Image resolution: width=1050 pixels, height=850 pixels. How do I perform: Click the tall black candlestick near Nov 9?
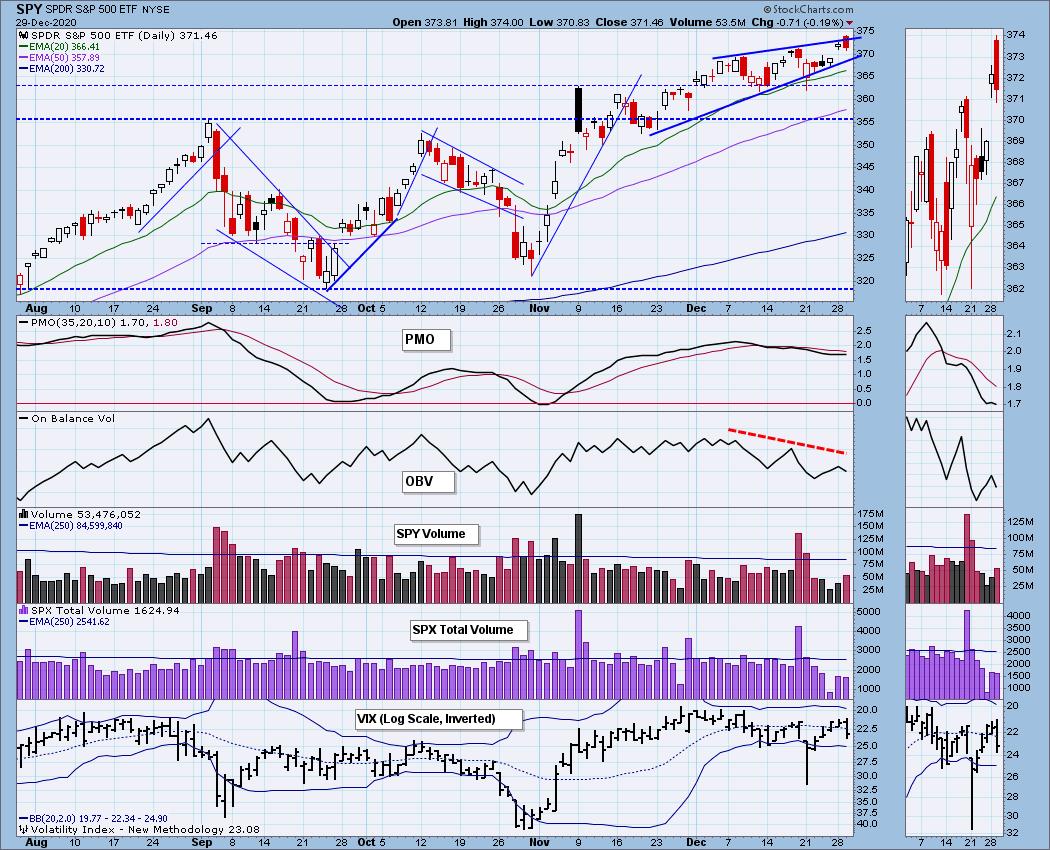click(x=578, y=109)
